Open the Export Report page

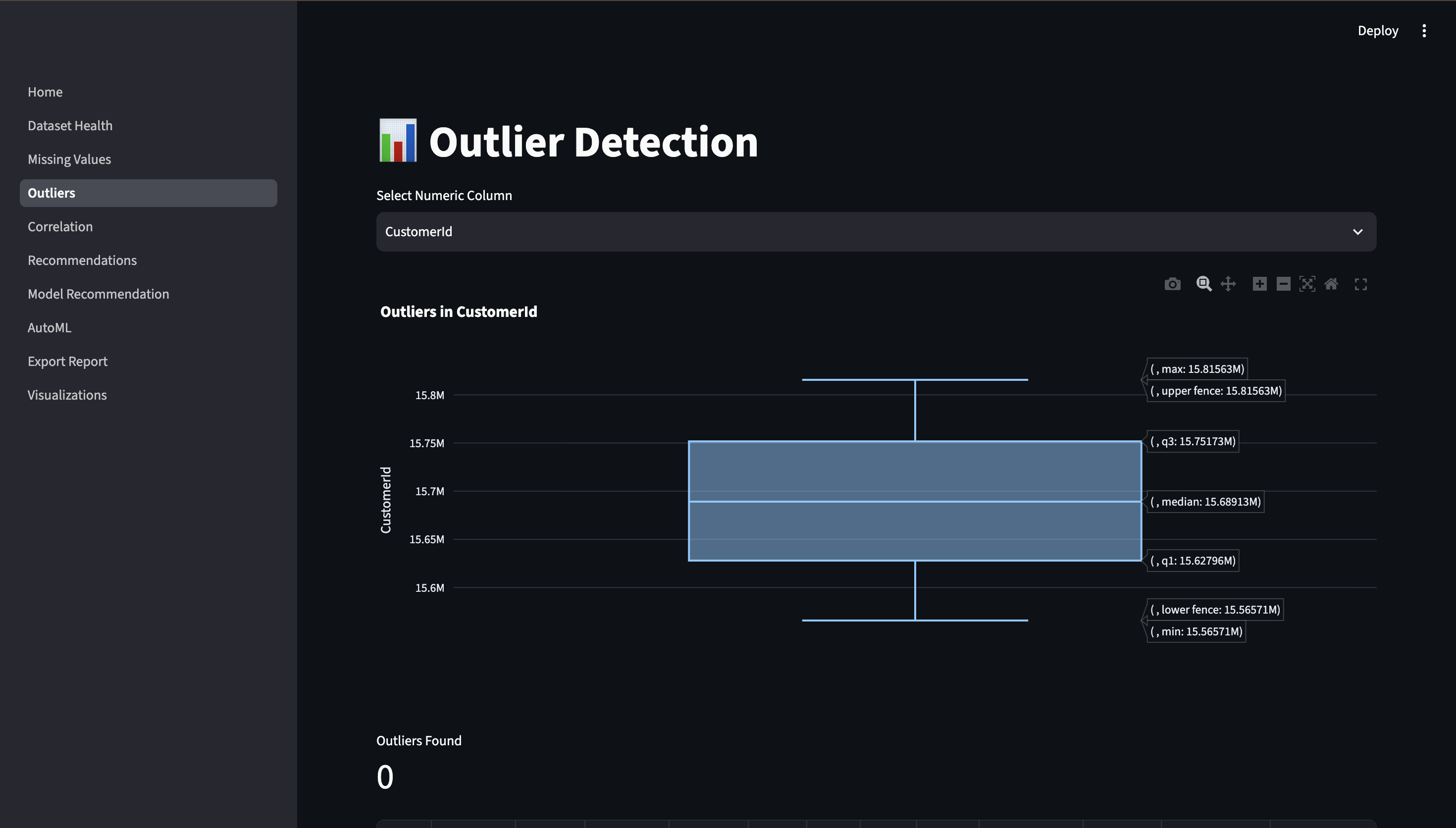click(x=68, y=362)
